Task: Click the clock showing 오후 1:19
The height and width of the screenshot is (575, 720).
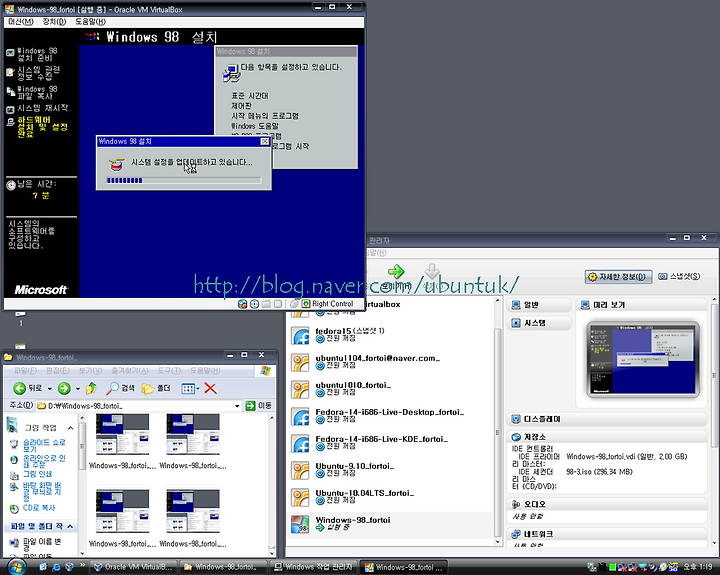Action: (x=698, y=567)
